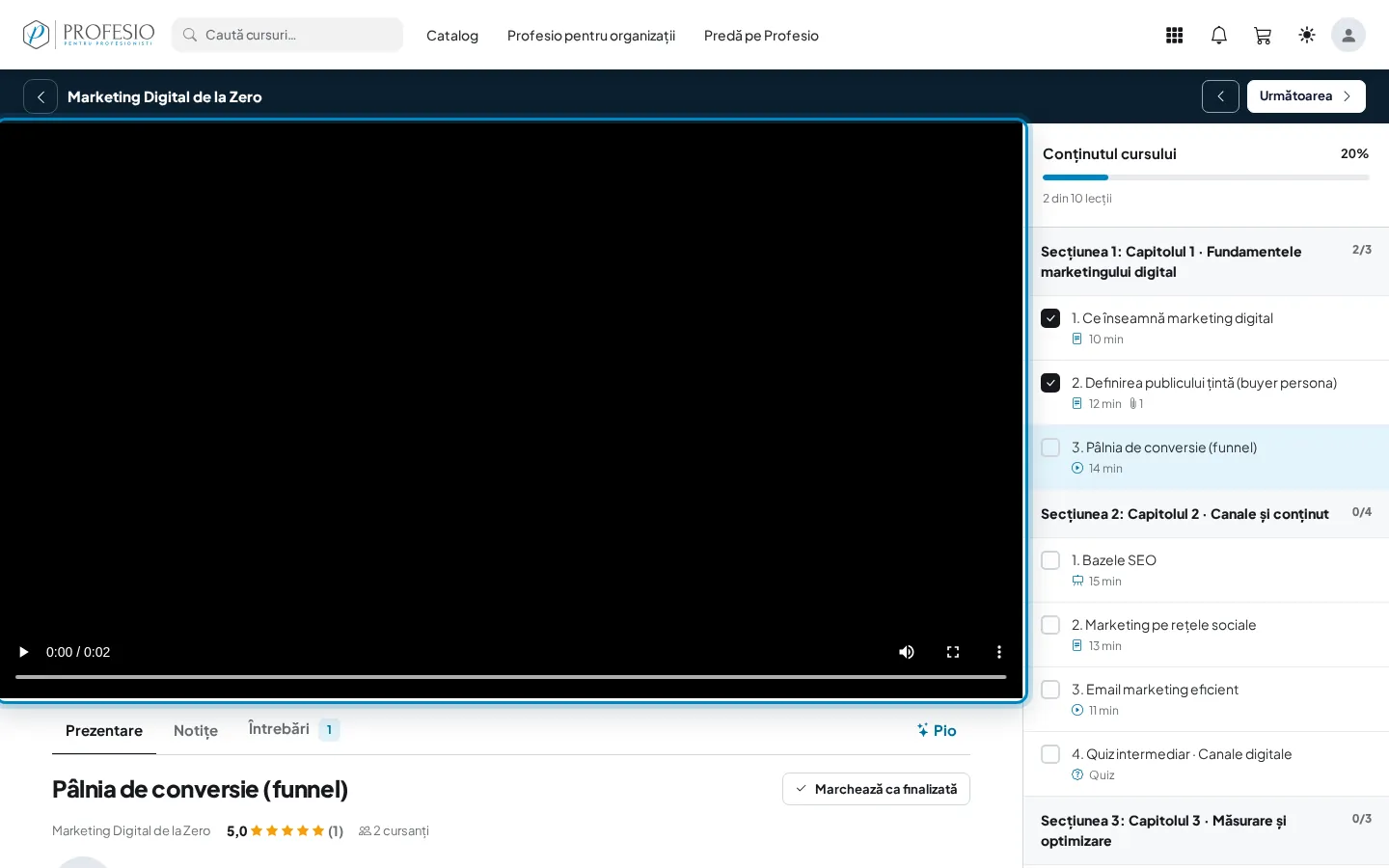Play the lesson video
This screenshot has width=1389, height=868.
click(x=23, y=652)
